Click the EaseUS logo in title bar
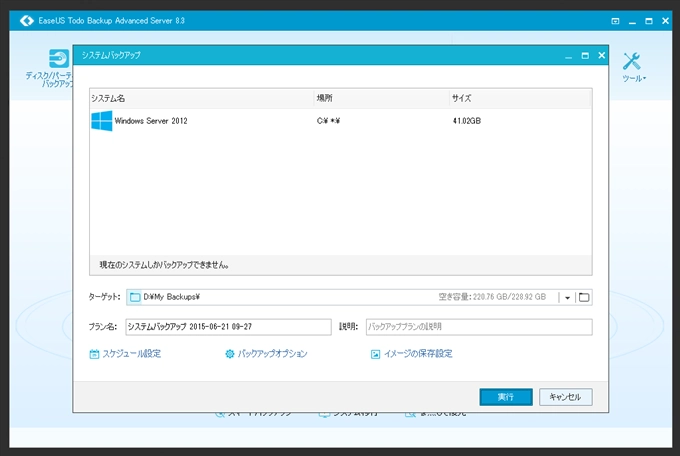The width and height of the screenshot is (680, 456). click(27, 20)
